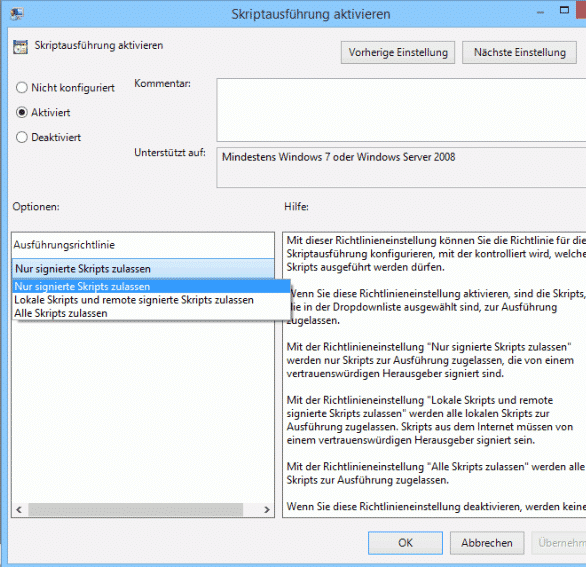The image size is (586, 568).
Task: Click the policy setting icon beside the heading
Action: (20, 47)
